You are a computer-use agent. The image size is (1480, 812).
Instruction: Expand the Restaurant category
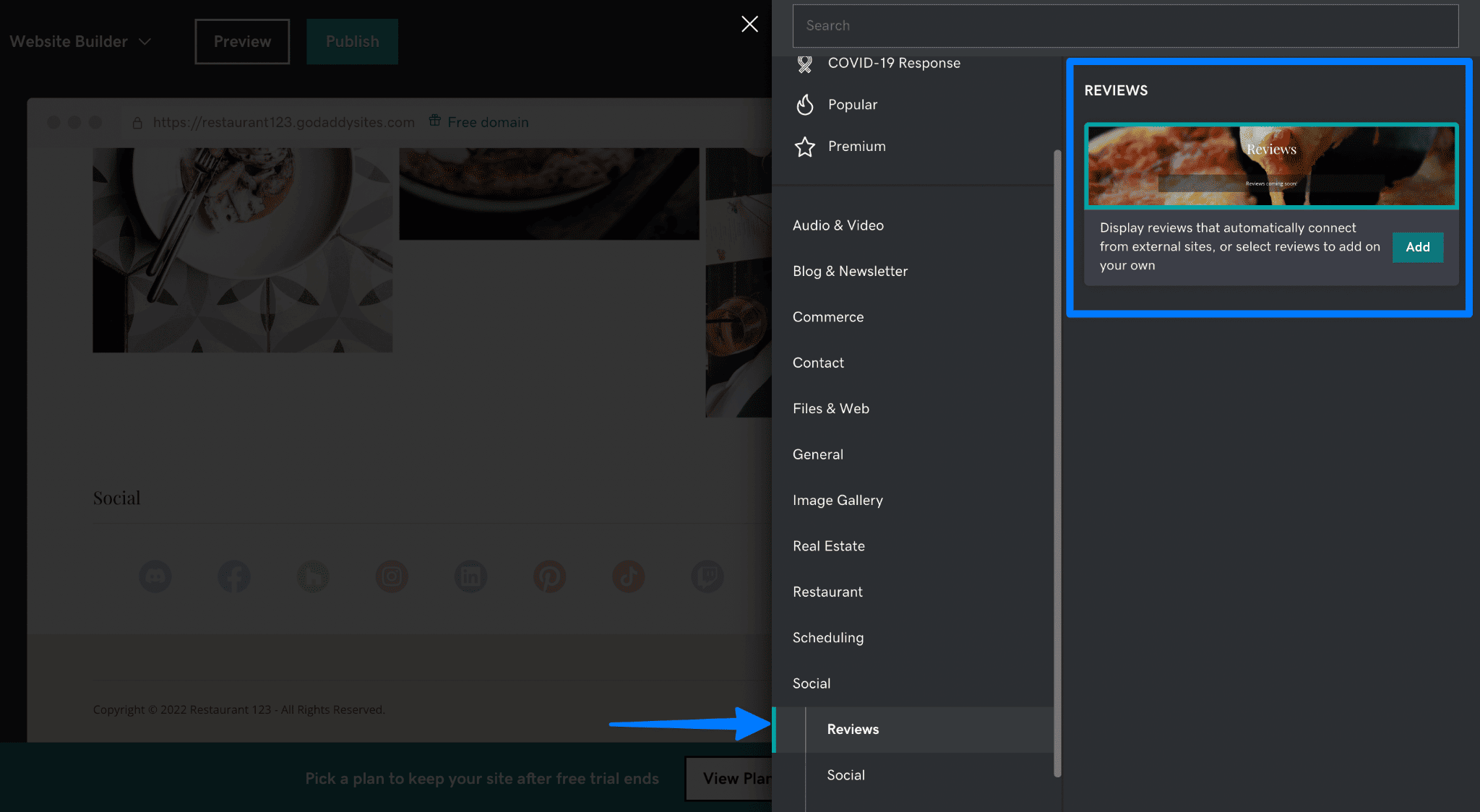click(x=827, y=591)
